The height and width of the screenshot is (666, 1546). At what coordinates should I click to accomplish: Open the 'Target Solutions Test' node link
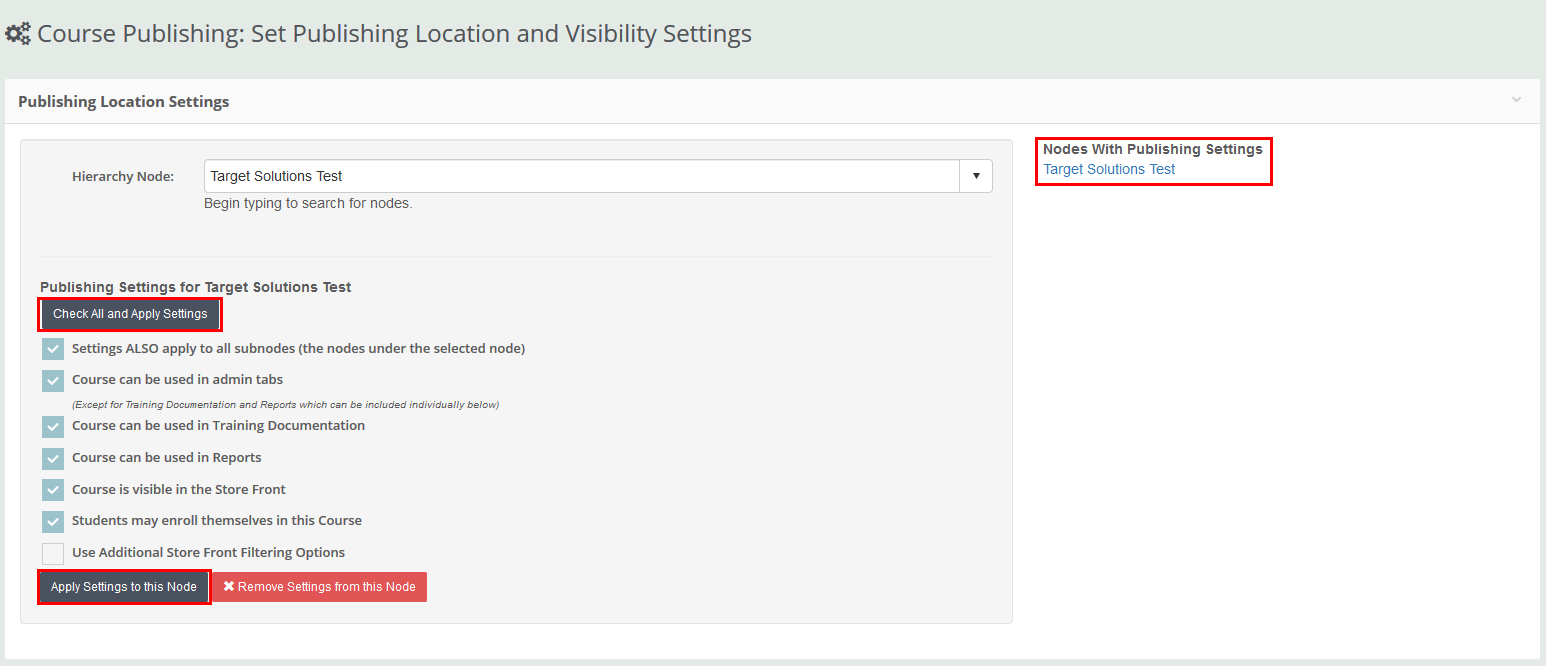click(1108, 169)
